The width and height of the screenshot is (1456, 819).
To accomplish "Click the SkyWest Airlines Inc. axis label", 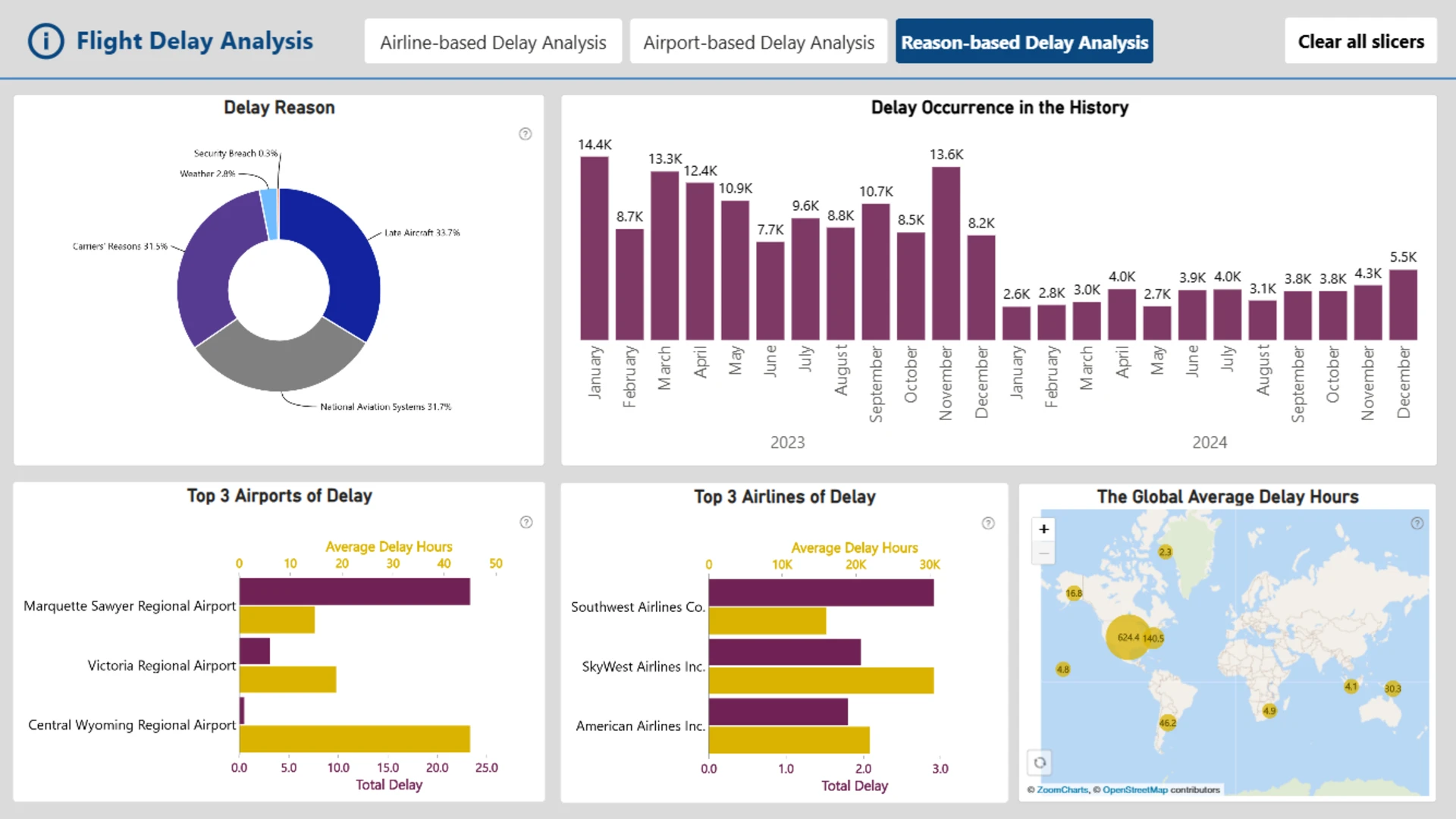I will pos(644,667).
